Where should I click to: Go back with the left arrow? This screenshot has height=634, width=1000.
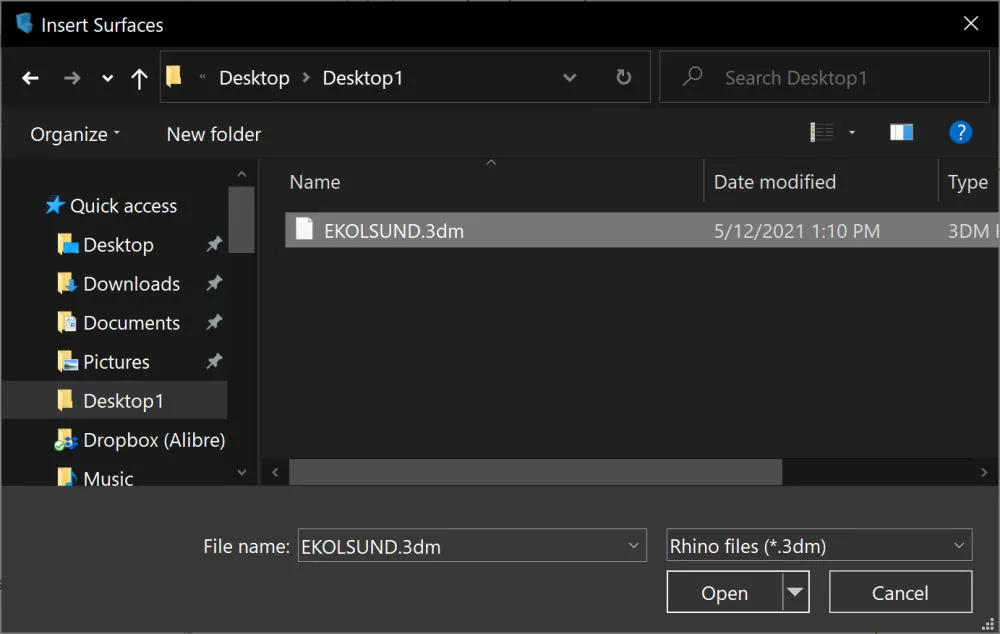(x=30, y=78)
